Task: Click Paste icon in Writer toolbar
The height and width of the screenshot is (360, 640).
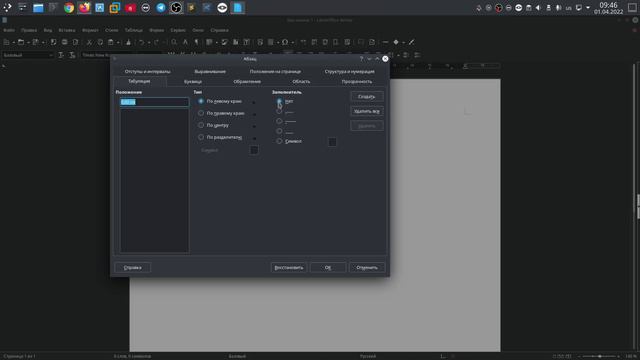Action: point(111,42)
